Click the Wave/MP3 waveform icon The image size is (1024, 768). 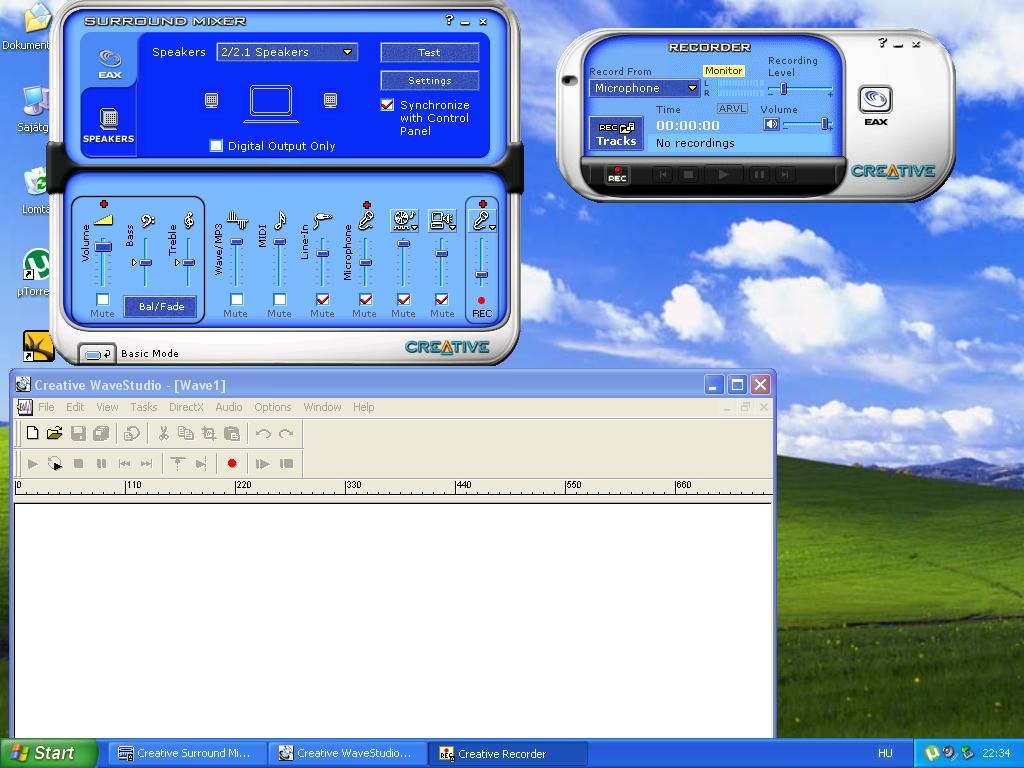[237, 221]
